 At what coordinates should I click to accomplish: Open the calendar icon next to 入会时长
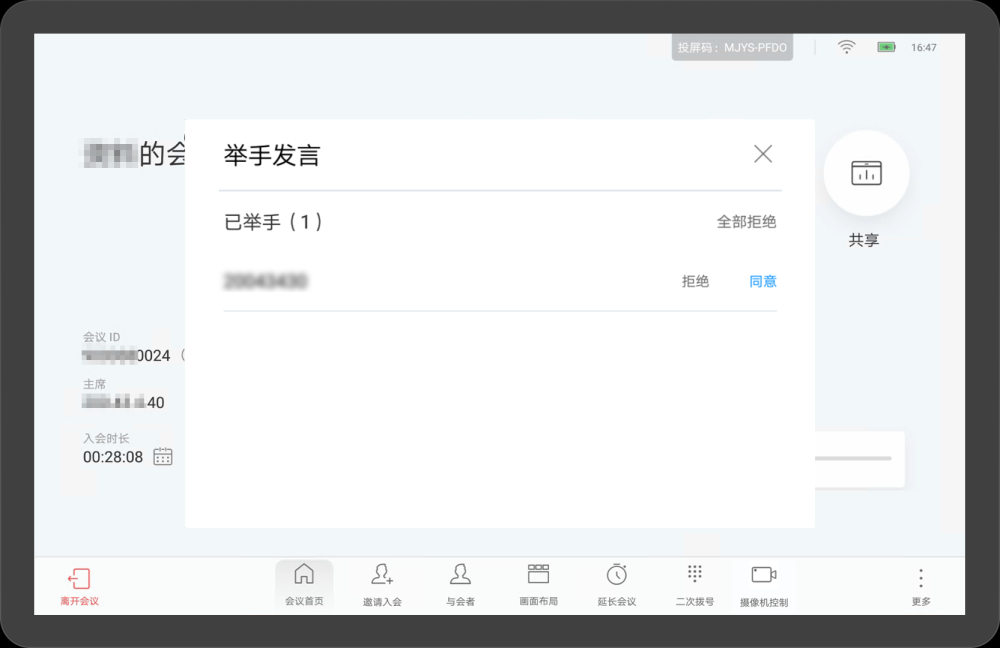pos(162,456)
